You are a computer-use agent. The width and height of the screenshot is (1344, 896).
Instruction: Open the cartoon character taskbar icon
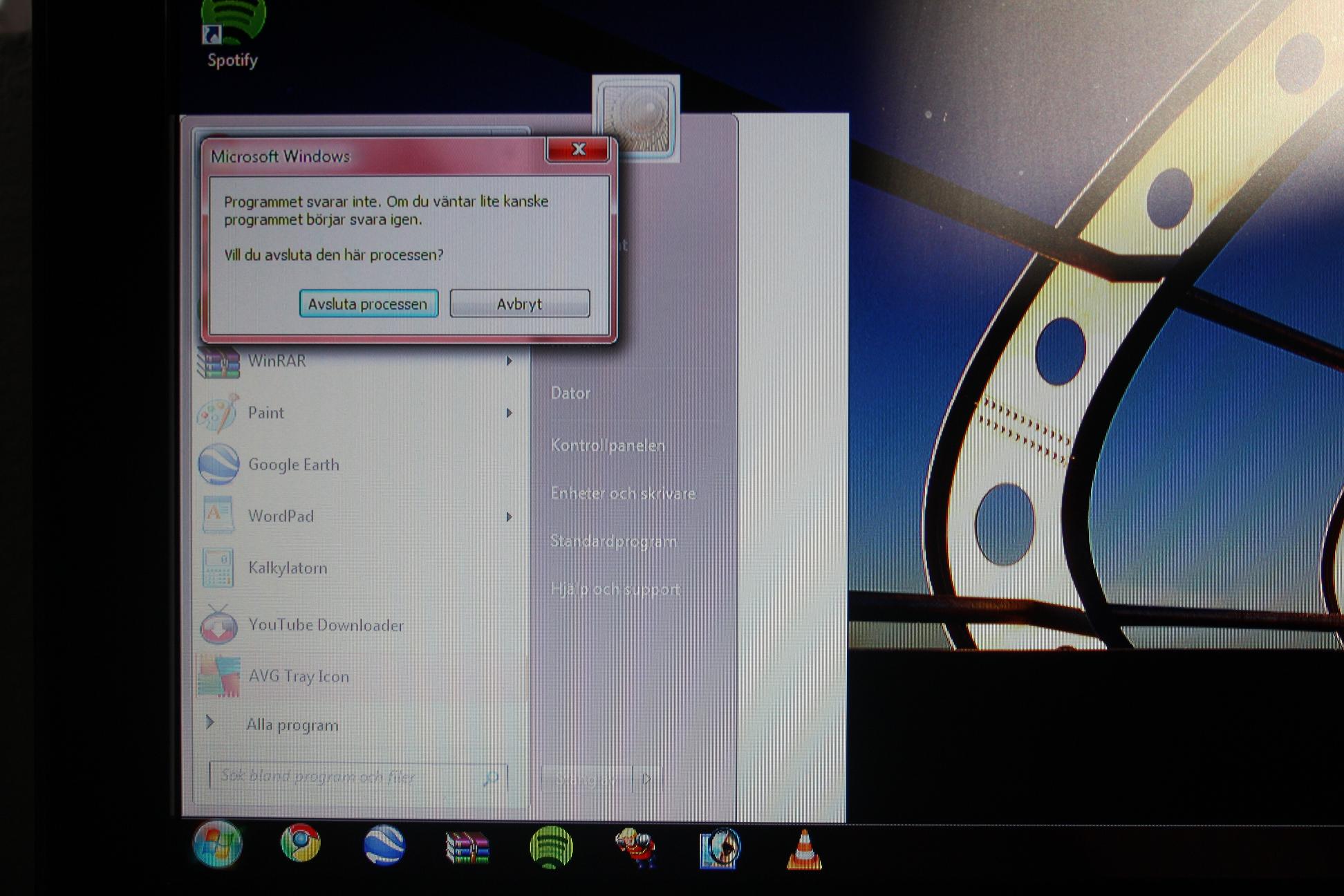[635, 847]
